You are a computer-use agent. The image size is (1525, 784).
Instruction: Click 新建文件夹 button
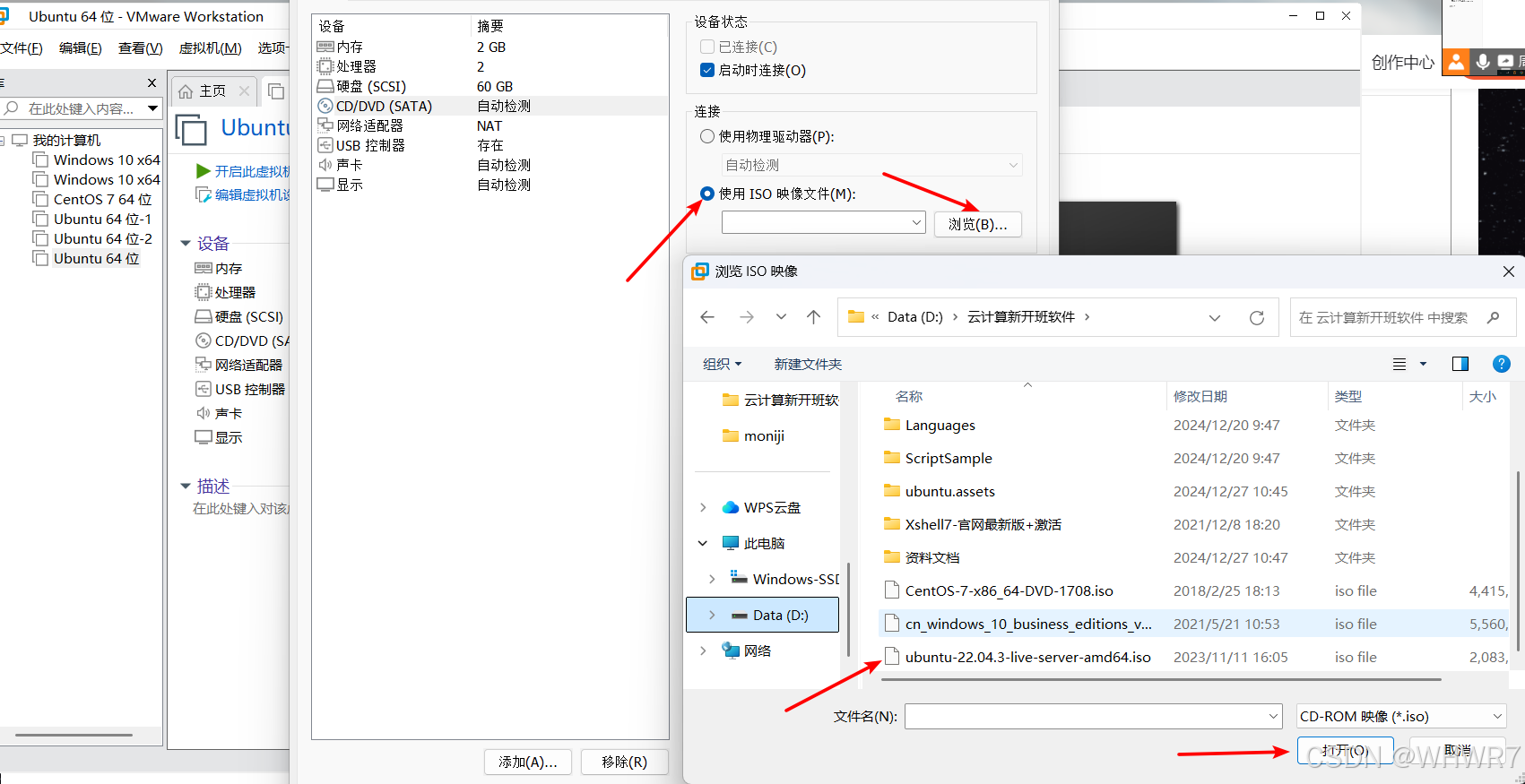[x=808, y=364]
